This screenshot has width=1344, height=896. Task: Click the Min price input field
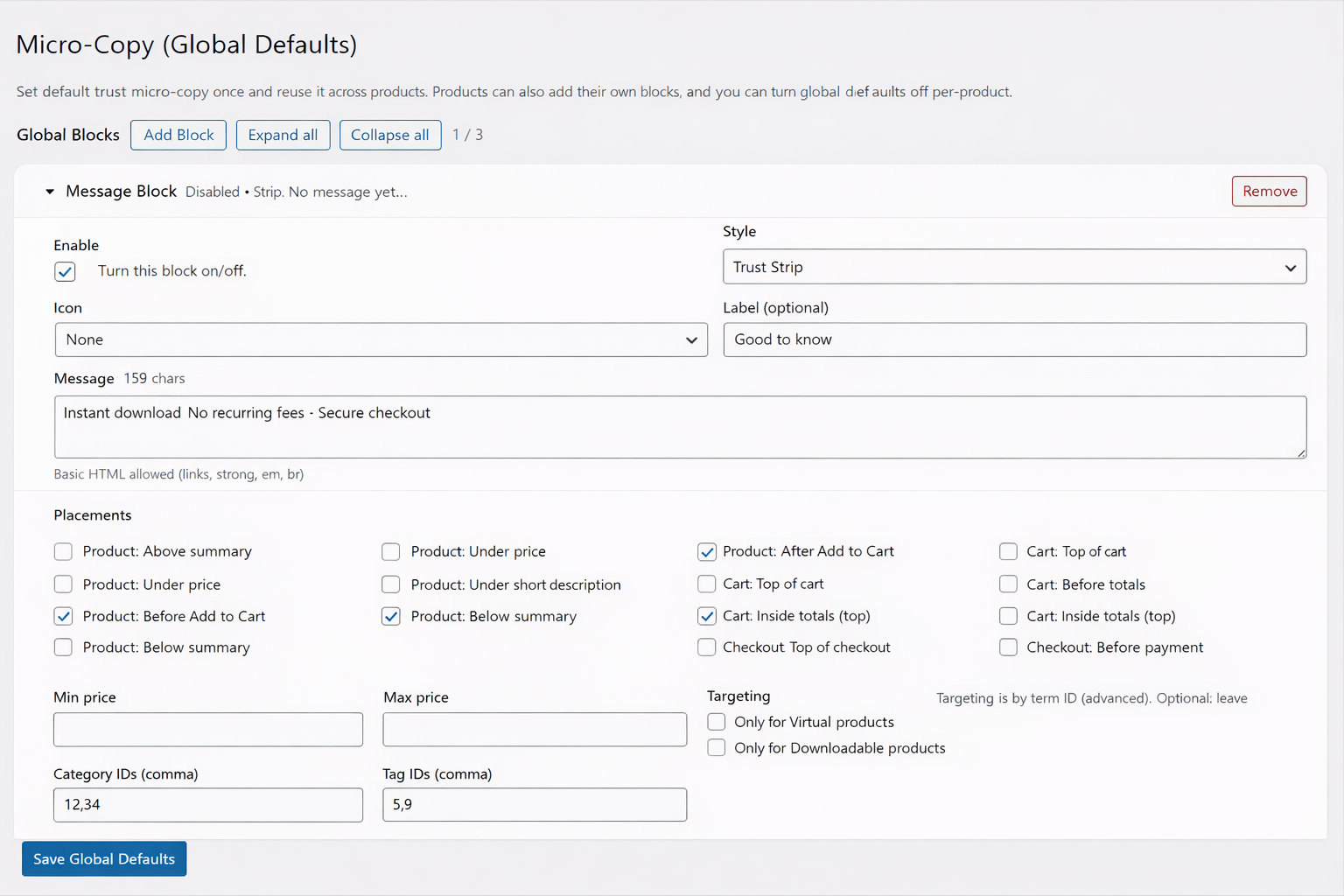pyautogui.click(x=207, y=729)
